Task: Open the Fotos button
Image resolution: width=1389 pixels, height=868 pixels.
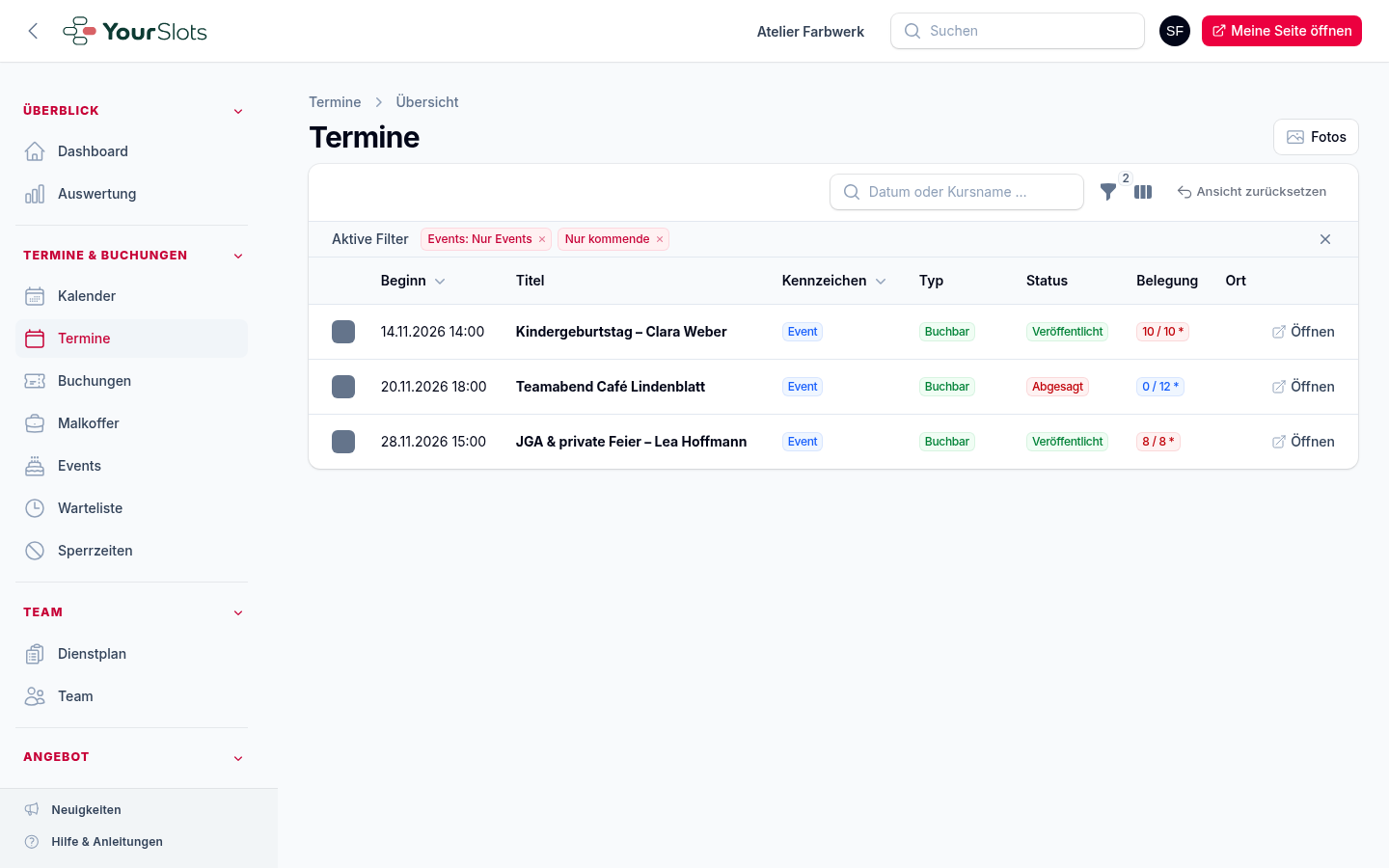Action: pos(1316,137)
